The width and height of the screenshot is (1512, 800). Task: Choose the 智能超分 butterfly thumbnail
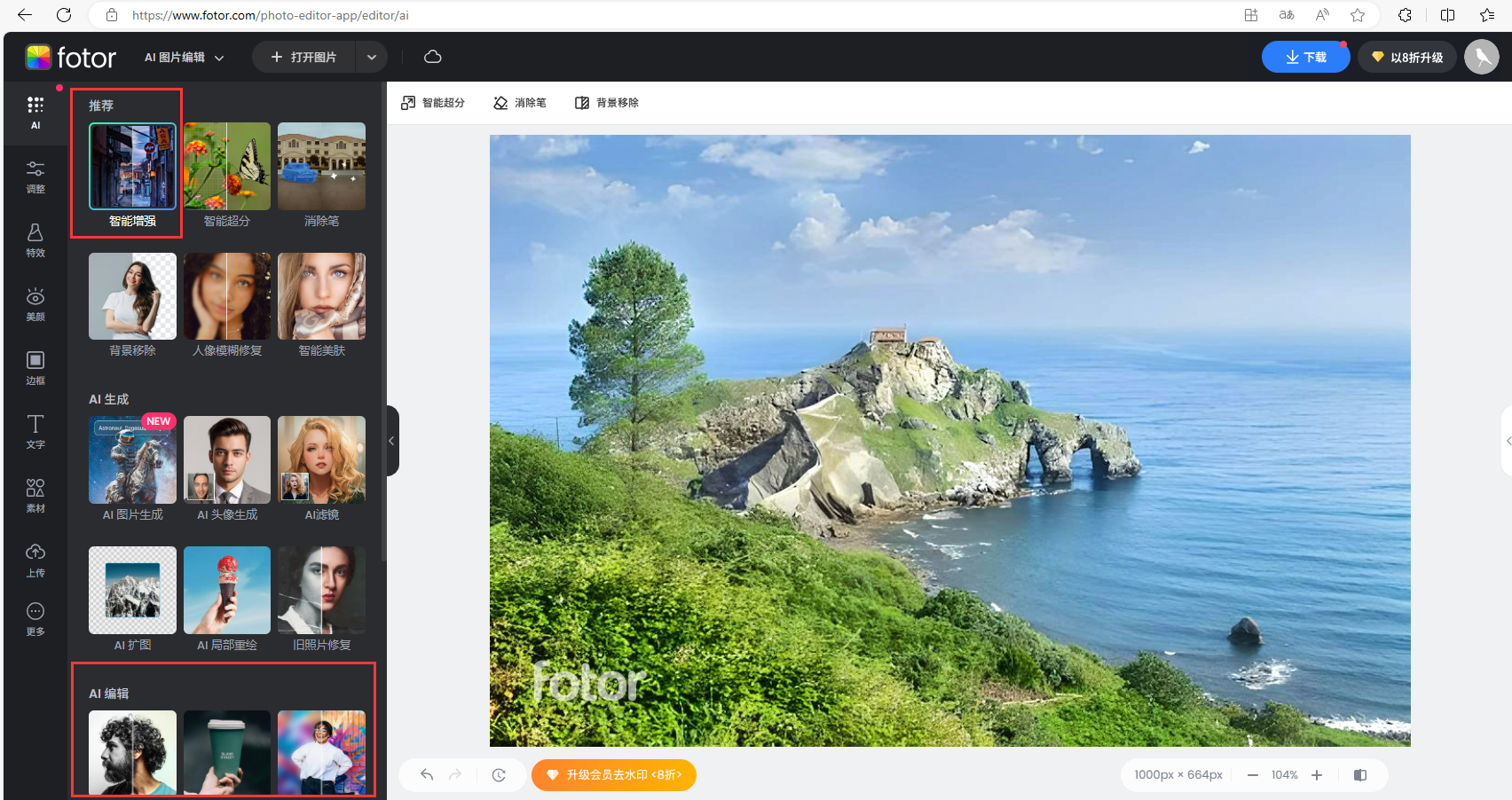point(227,166)
